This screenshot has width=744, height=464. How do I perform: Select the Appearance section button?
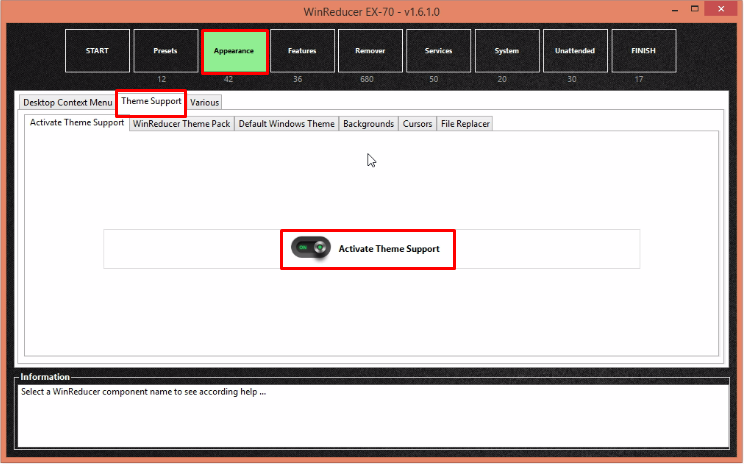click(234, 51)
